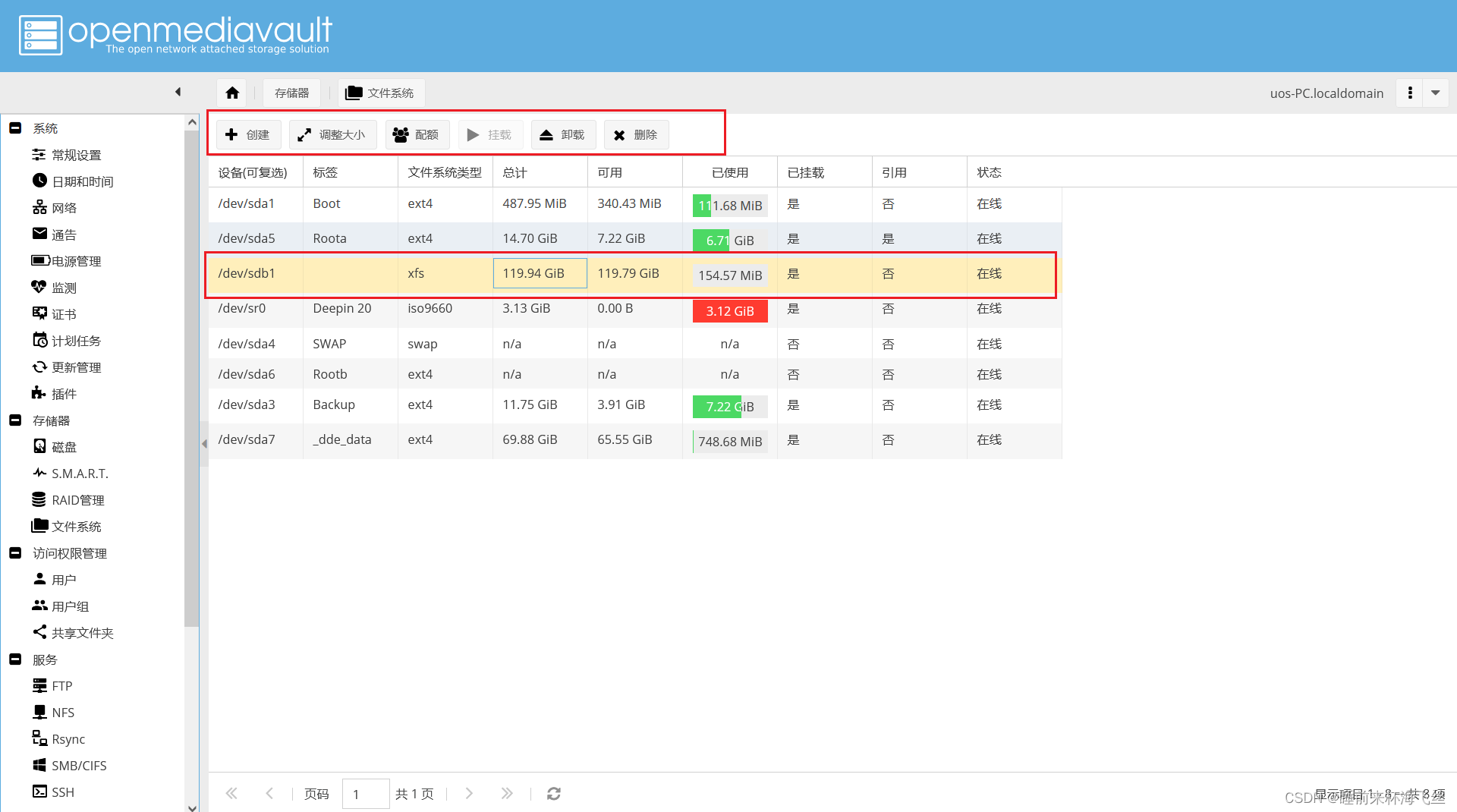
Task: Open the dropdown arrow next to hostname
Action: pos(1436,93)
